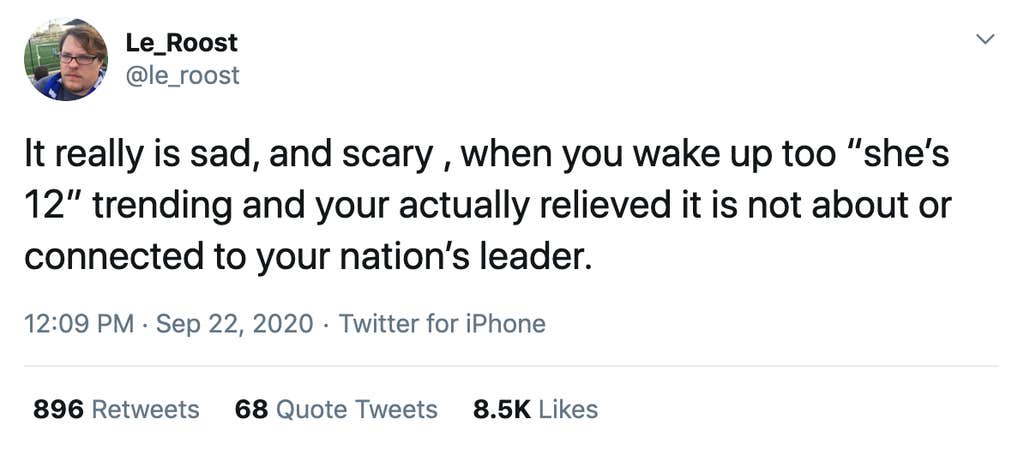Click the Likes label
Viewport: 1024px width, 449px height.
point(568,409)
